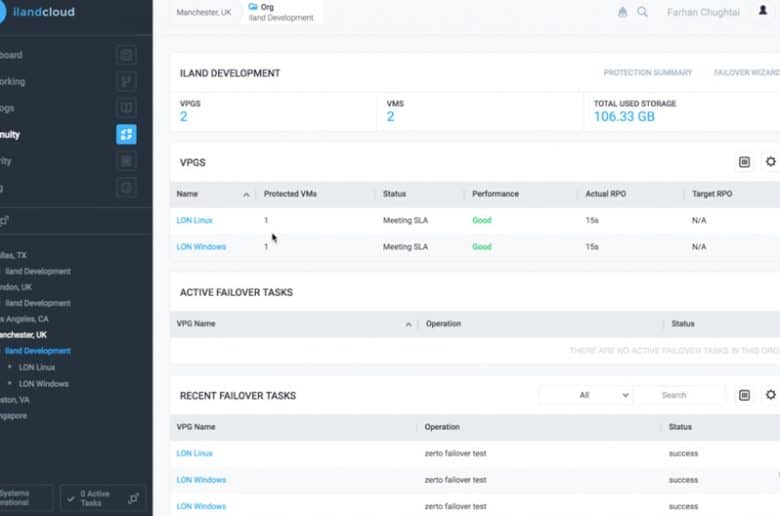Click the Org folder icon in breadcrumb

tap(253, 7)
